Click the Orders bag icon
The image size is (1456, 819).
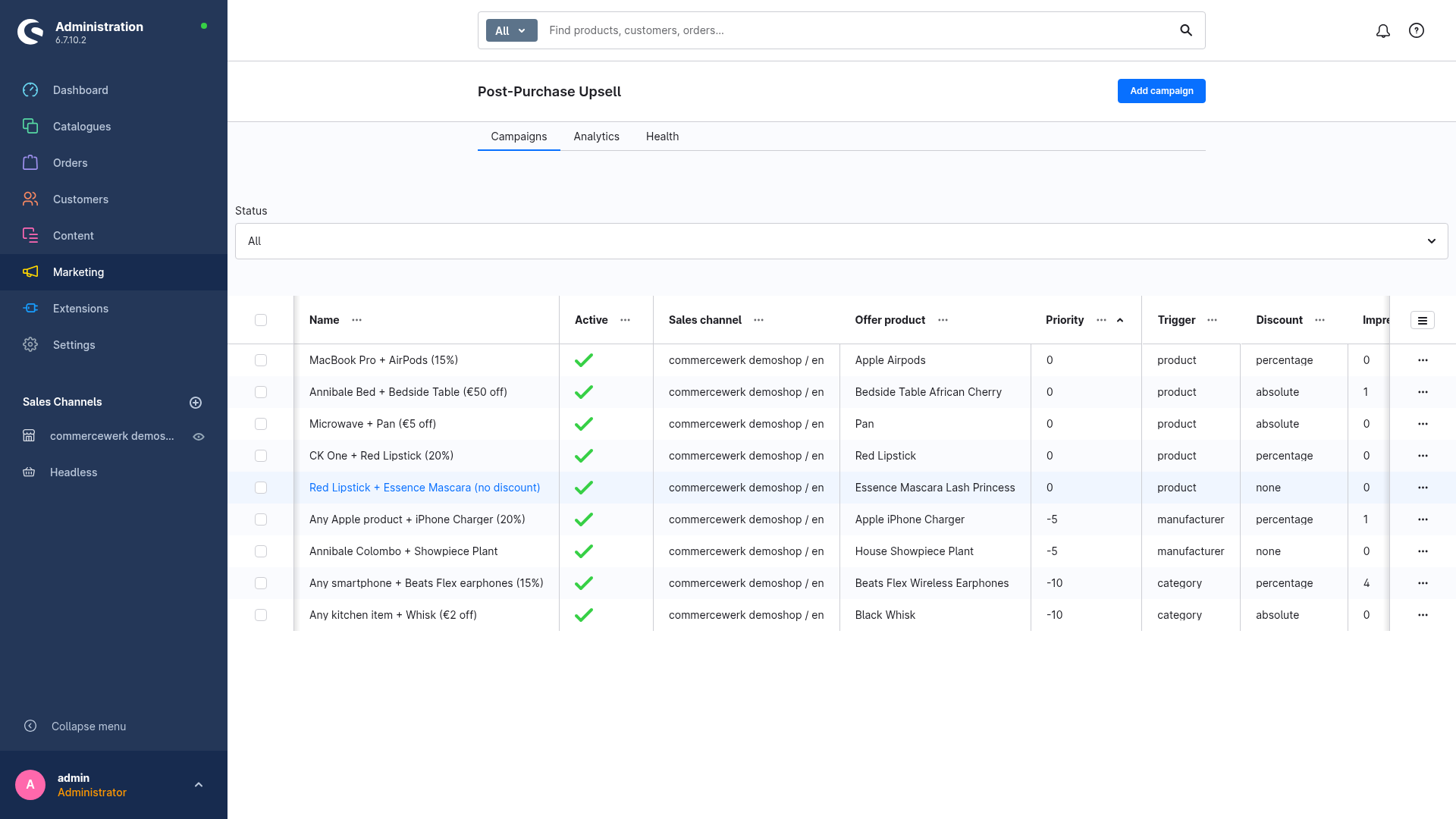point(30,163)
